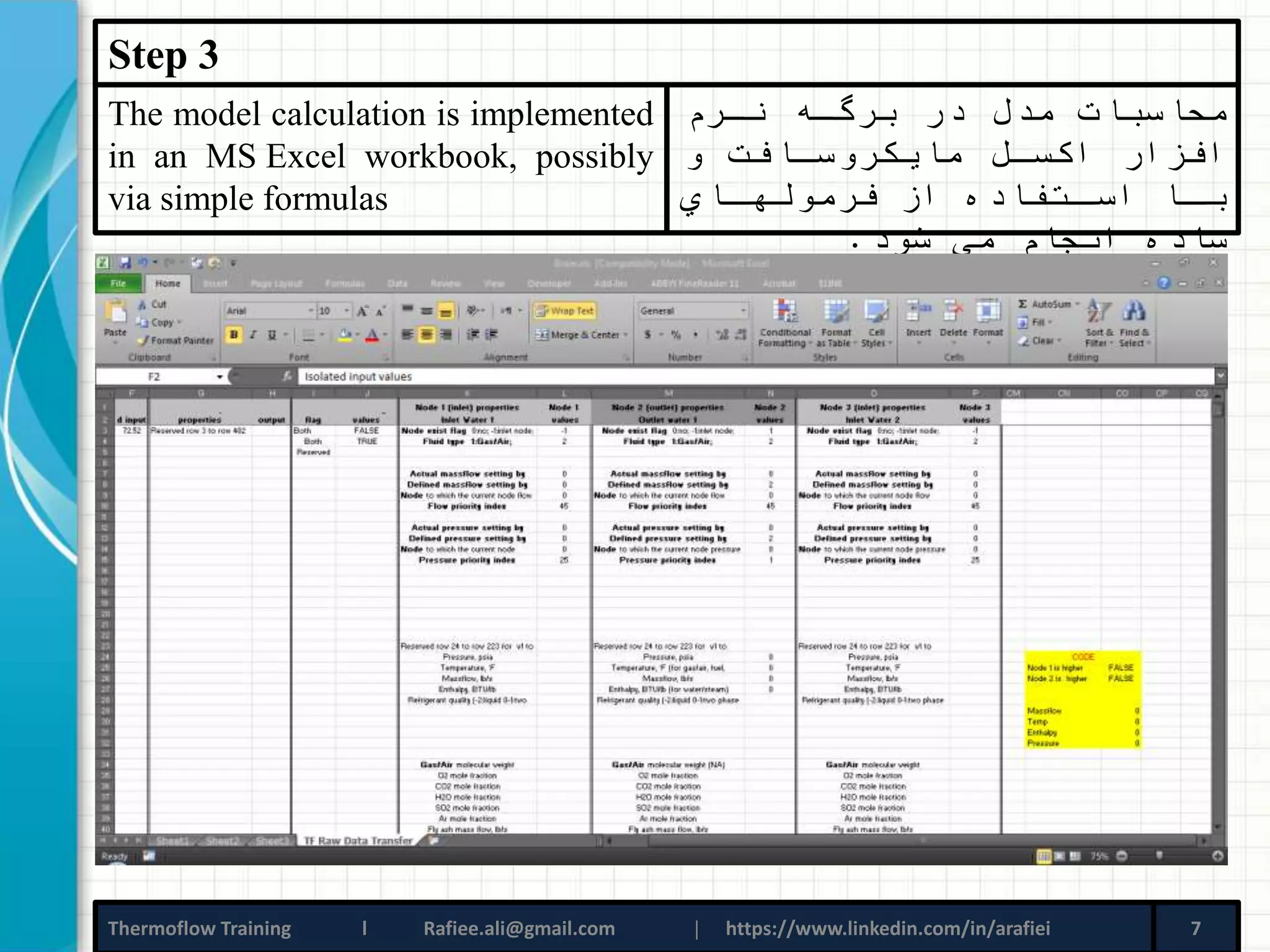Screen dimensions: 1270x952
Task: Click the blue Help question mark icon
Action: click(1164, 283)
